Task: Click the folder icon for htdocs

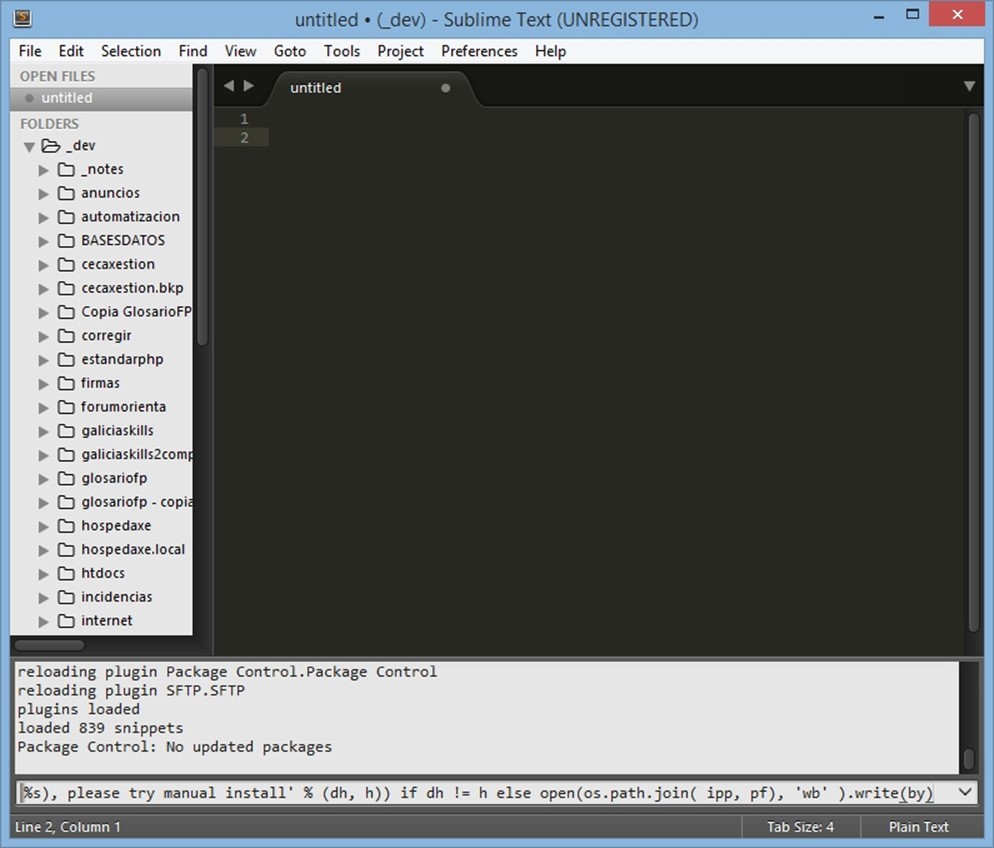Action: click(x=66, y=573)
